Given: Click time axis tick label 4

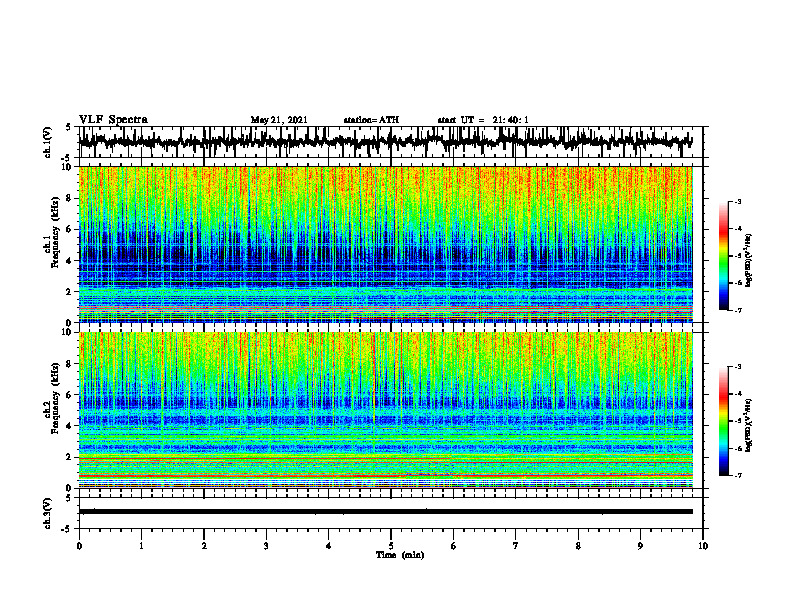Looking at the screenshot, I should tap(329, 546).
